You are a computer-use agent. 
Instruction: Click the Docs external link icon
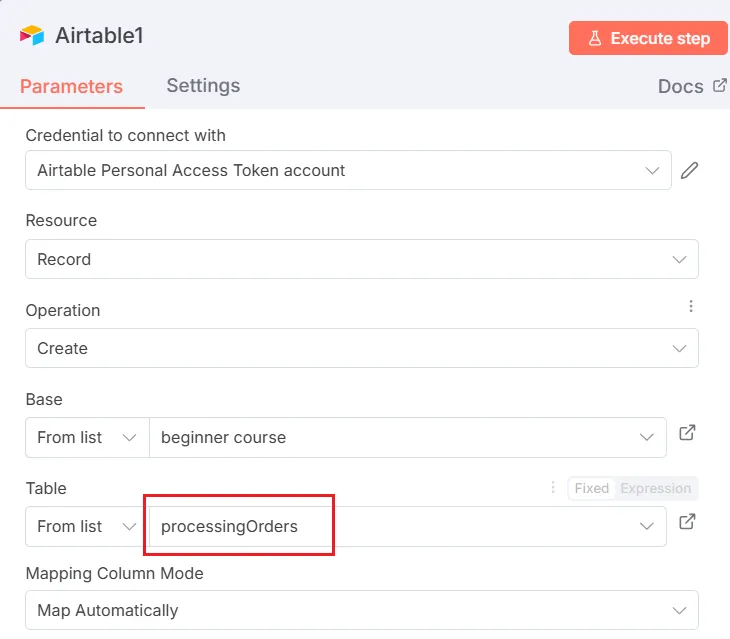pos(719,86)
